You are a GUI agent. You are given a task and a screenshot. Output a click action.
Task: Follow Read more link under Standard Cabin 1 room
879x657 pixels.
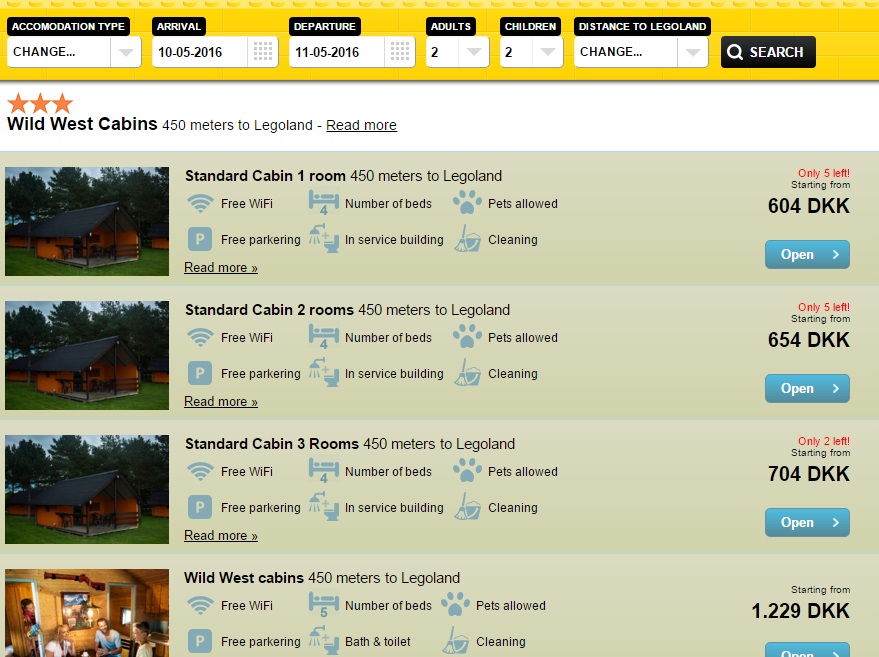[x=221, y=267]
